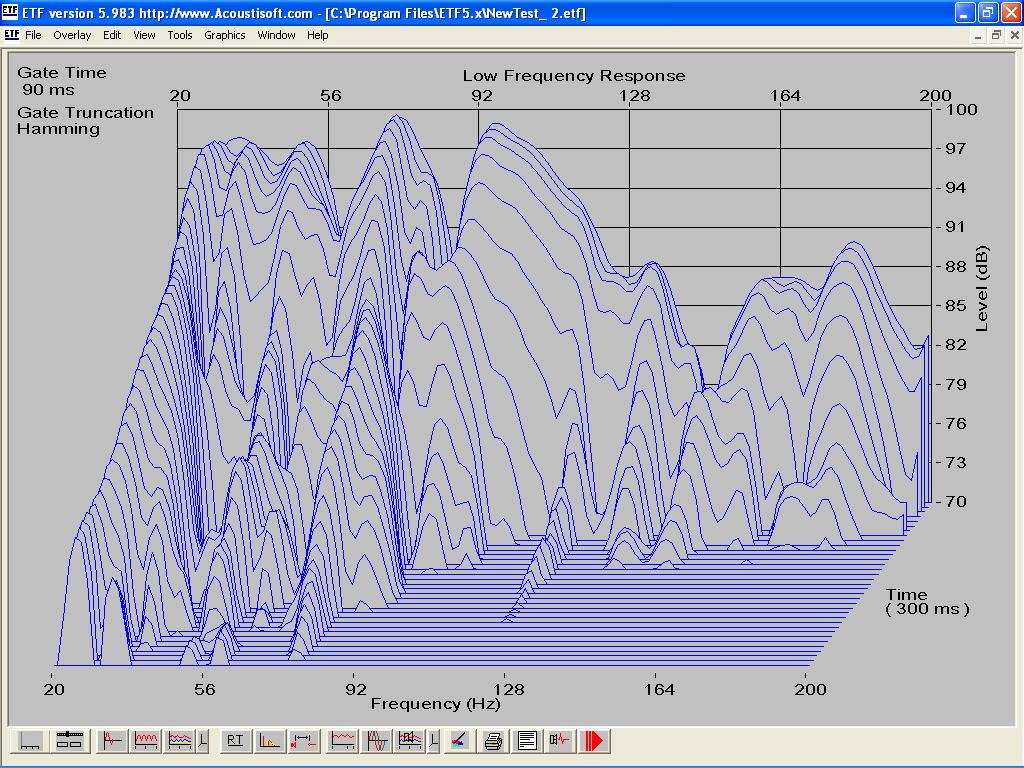
Task: Select the color palette brush icon
Action: pos(458,741)
